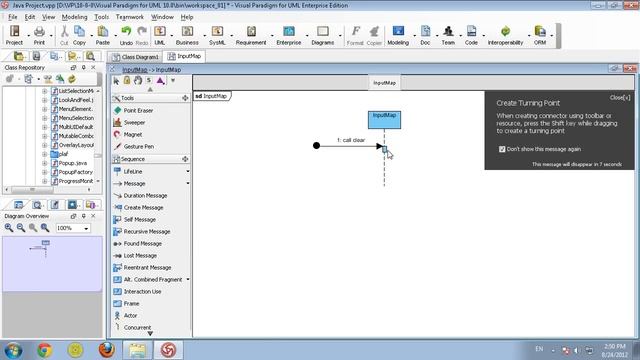
Task: Click the InputMap breadcrumb link
Action: 135,70
